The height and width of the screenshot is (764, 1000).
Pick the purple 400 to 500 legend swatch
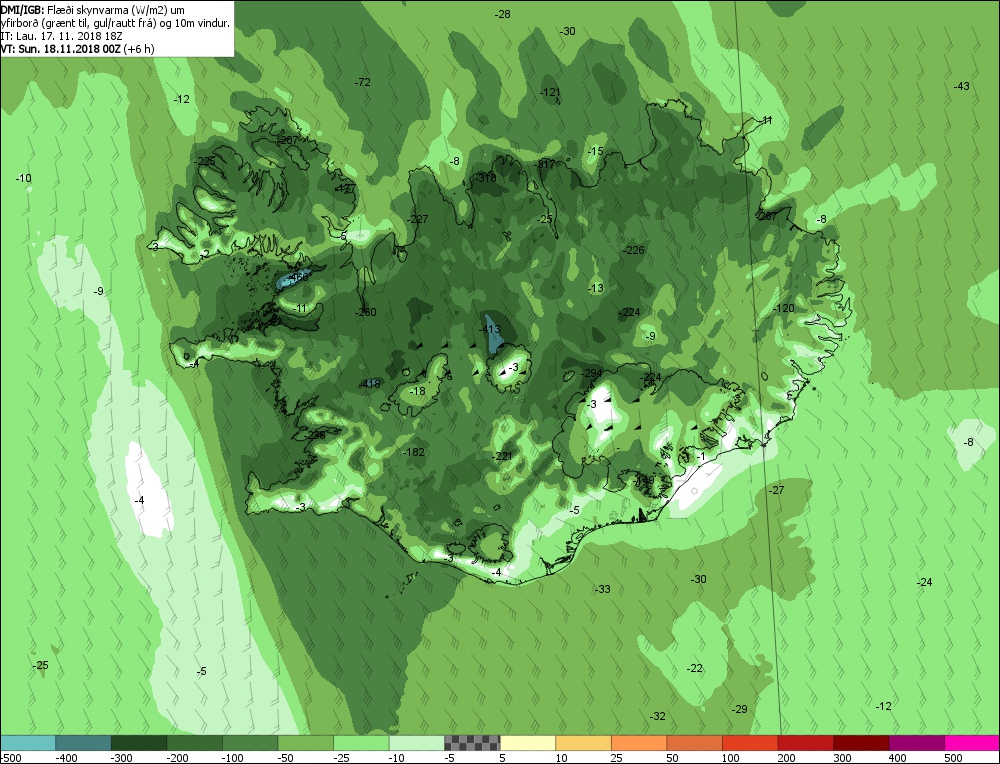click(x=917, y=743)
